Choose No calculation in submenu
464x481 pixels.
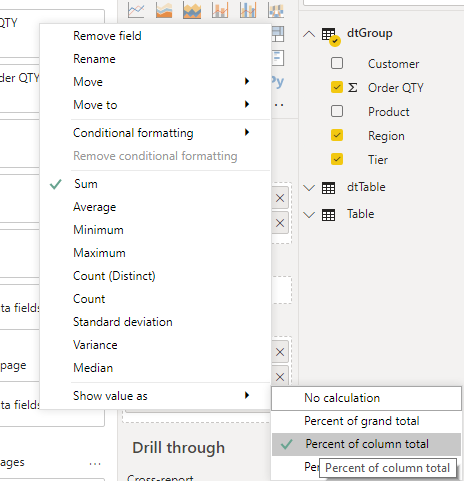coord(366,398)
